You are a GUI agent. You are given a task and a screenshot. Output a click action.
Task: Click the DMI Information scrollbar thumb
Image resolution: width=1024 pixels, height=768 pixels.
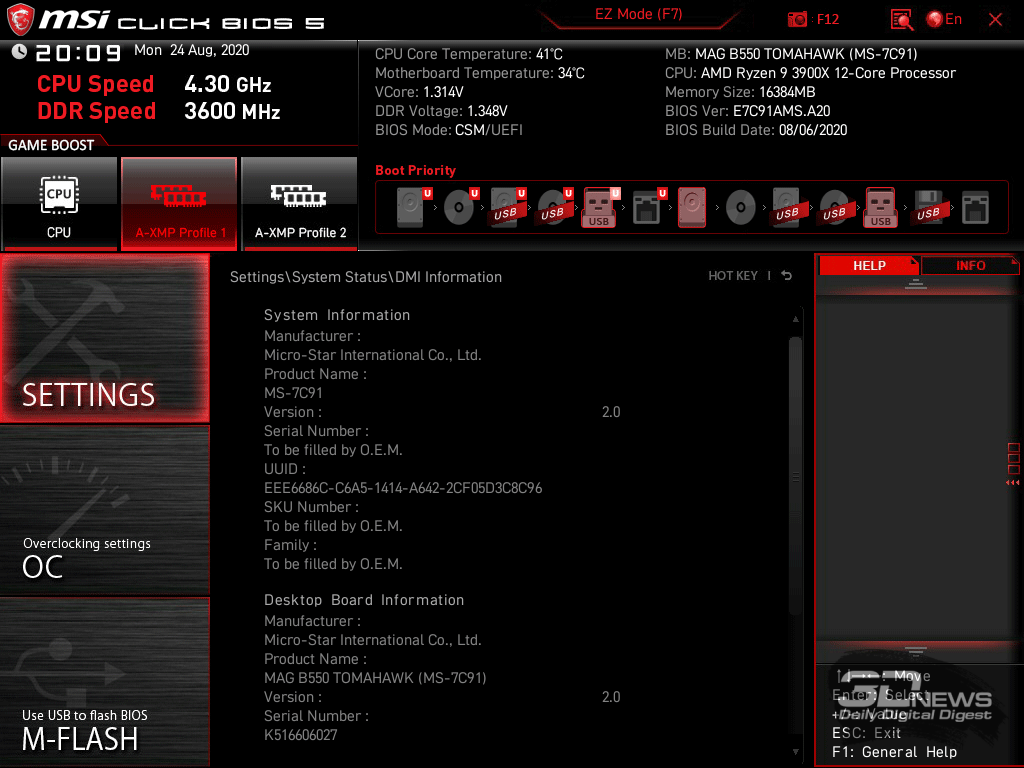pos(795,476)
